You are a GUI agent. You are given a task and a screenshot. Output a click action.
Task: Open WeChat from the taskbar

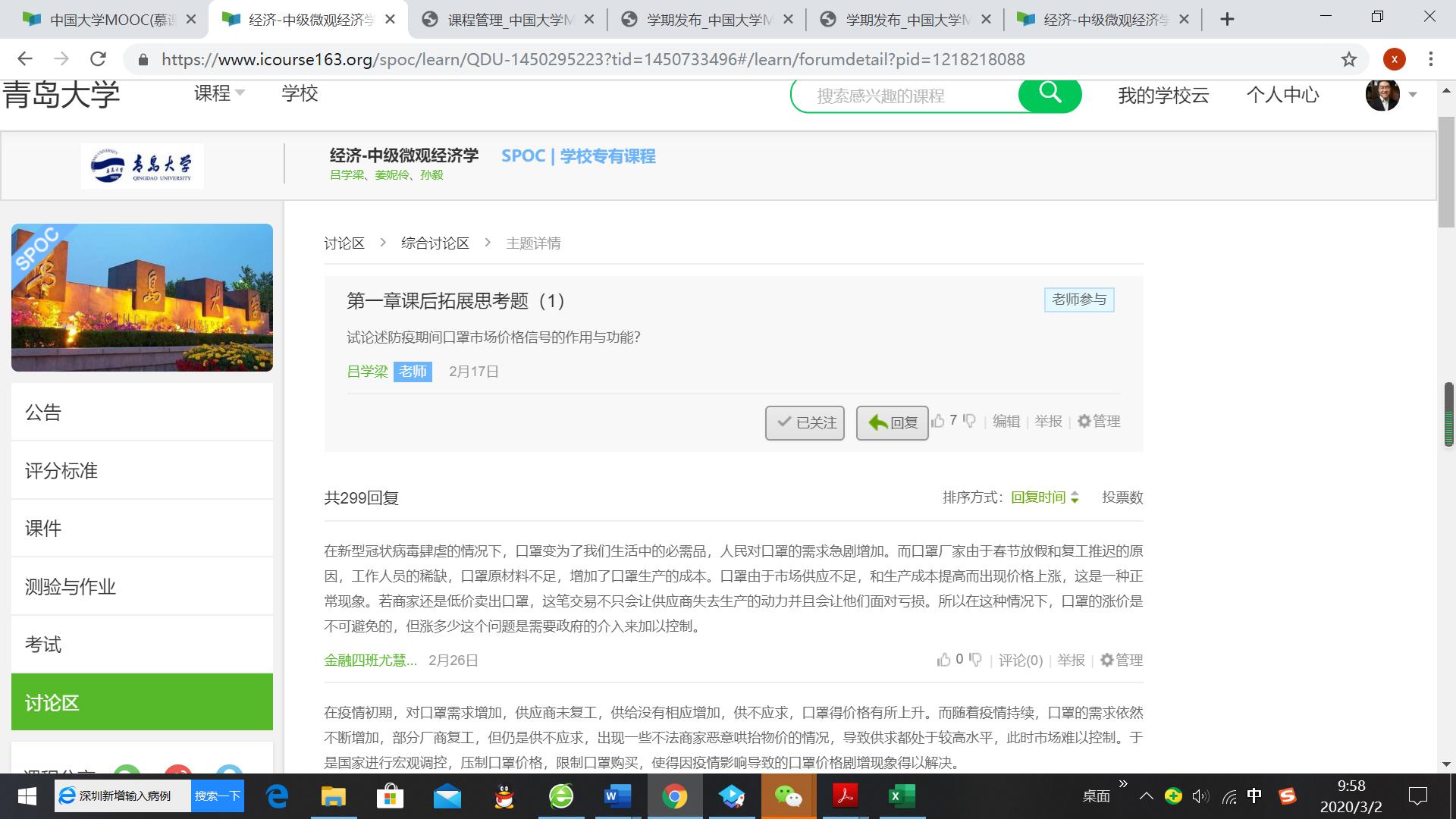pos(788,796)
